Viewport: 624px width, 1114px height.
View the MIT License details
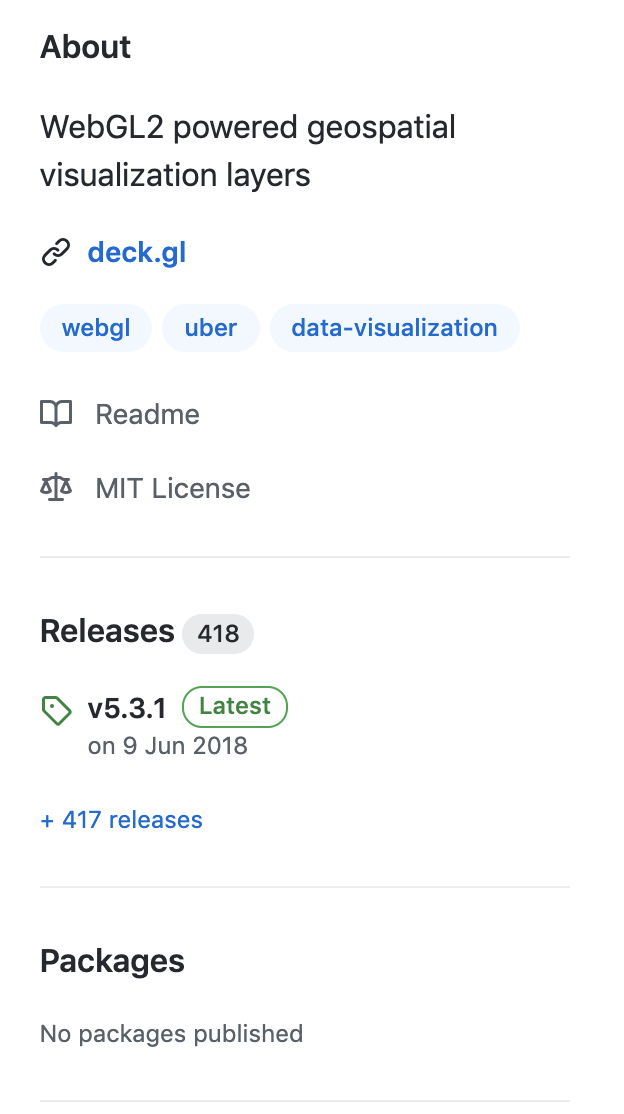point(172,487)
